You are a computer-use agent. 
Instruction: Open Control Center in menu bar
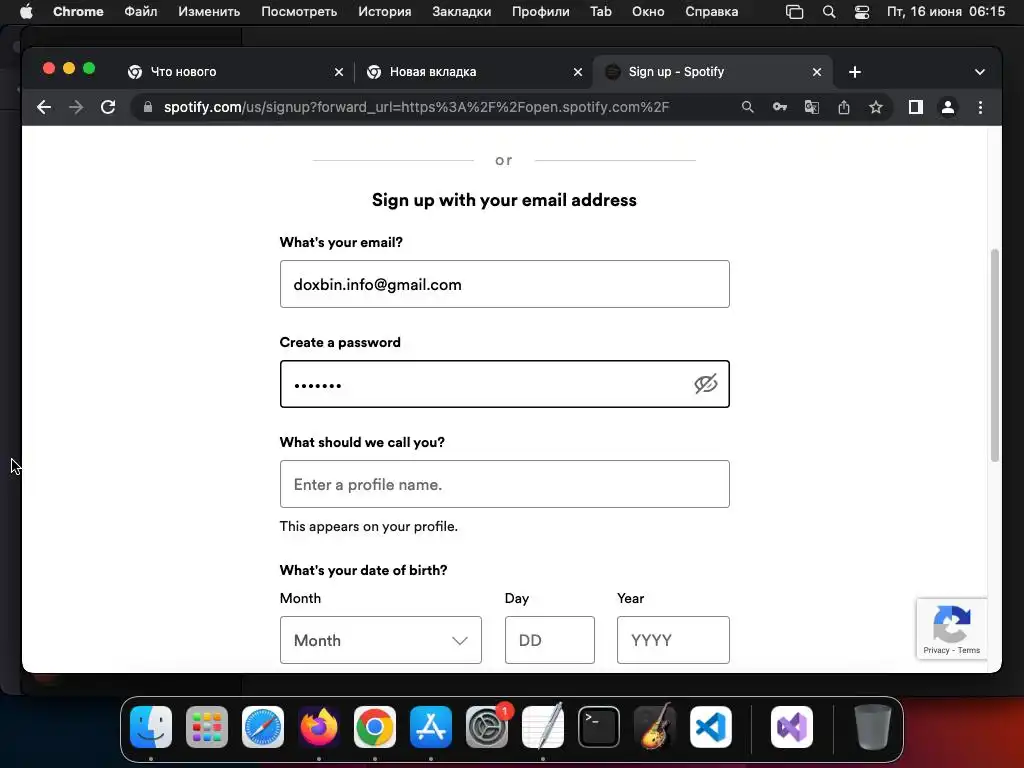click(862, 12)
